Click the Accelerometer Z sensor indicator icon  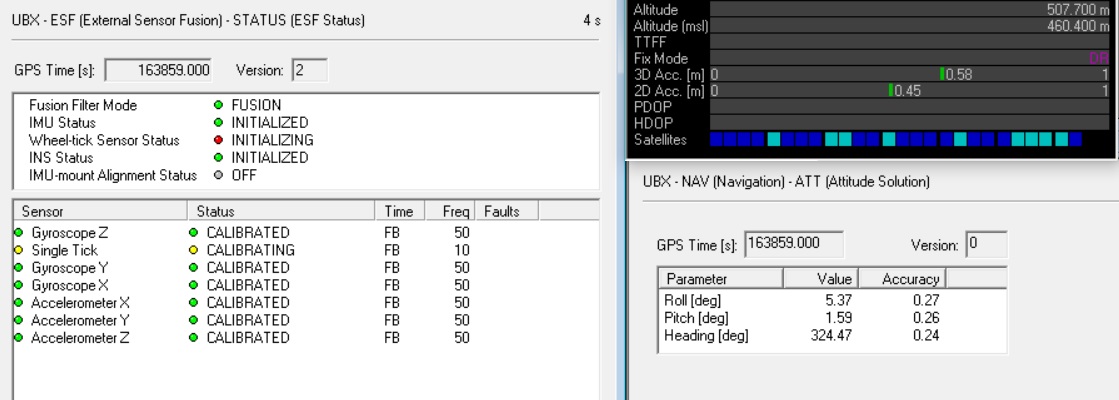click(x=18, y=338)
